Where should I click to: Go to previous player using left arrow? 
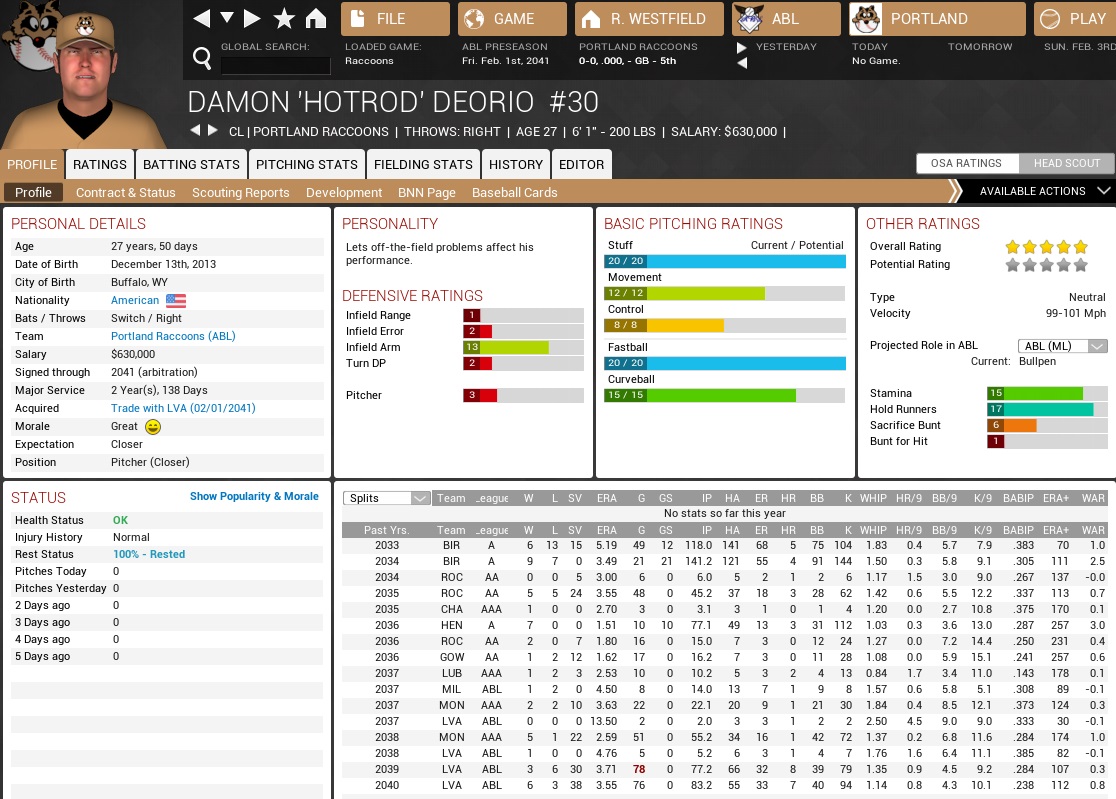click(x=196, y=131)
